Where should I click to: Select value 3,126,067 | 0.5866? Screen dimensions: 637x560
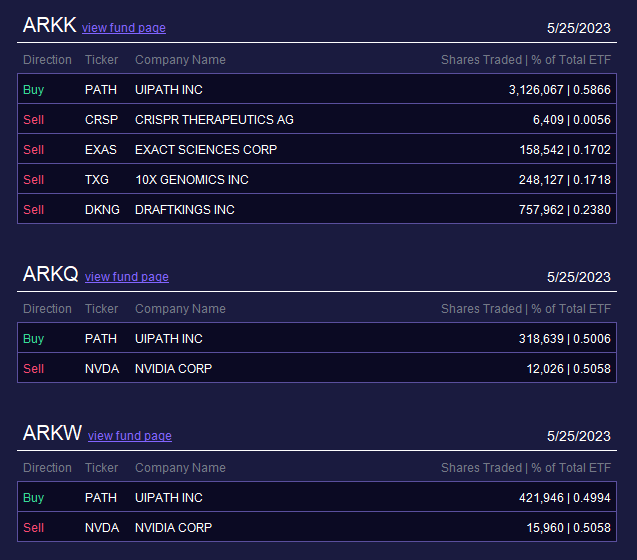(x=559, y=89)
